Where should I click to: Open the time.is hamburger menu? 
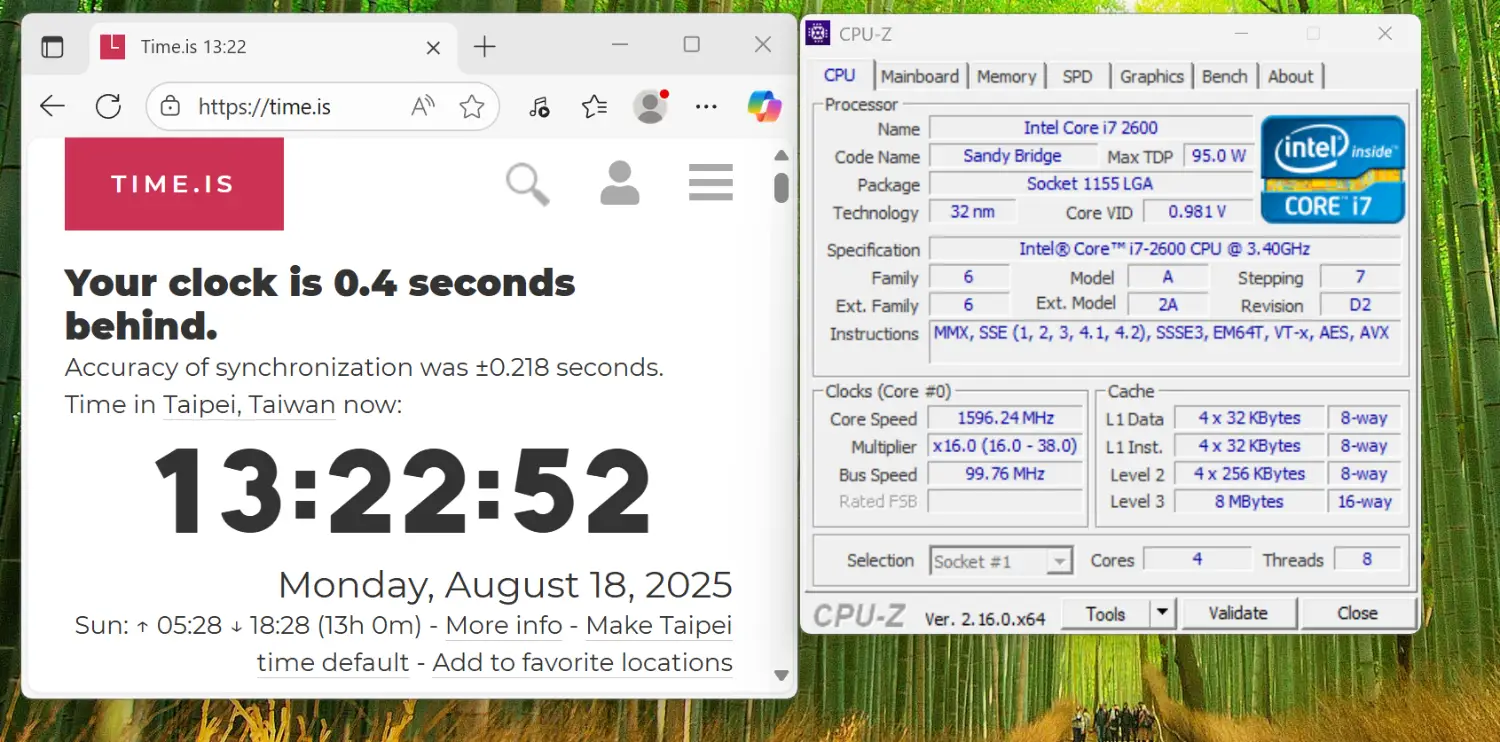tap(711, 183)
